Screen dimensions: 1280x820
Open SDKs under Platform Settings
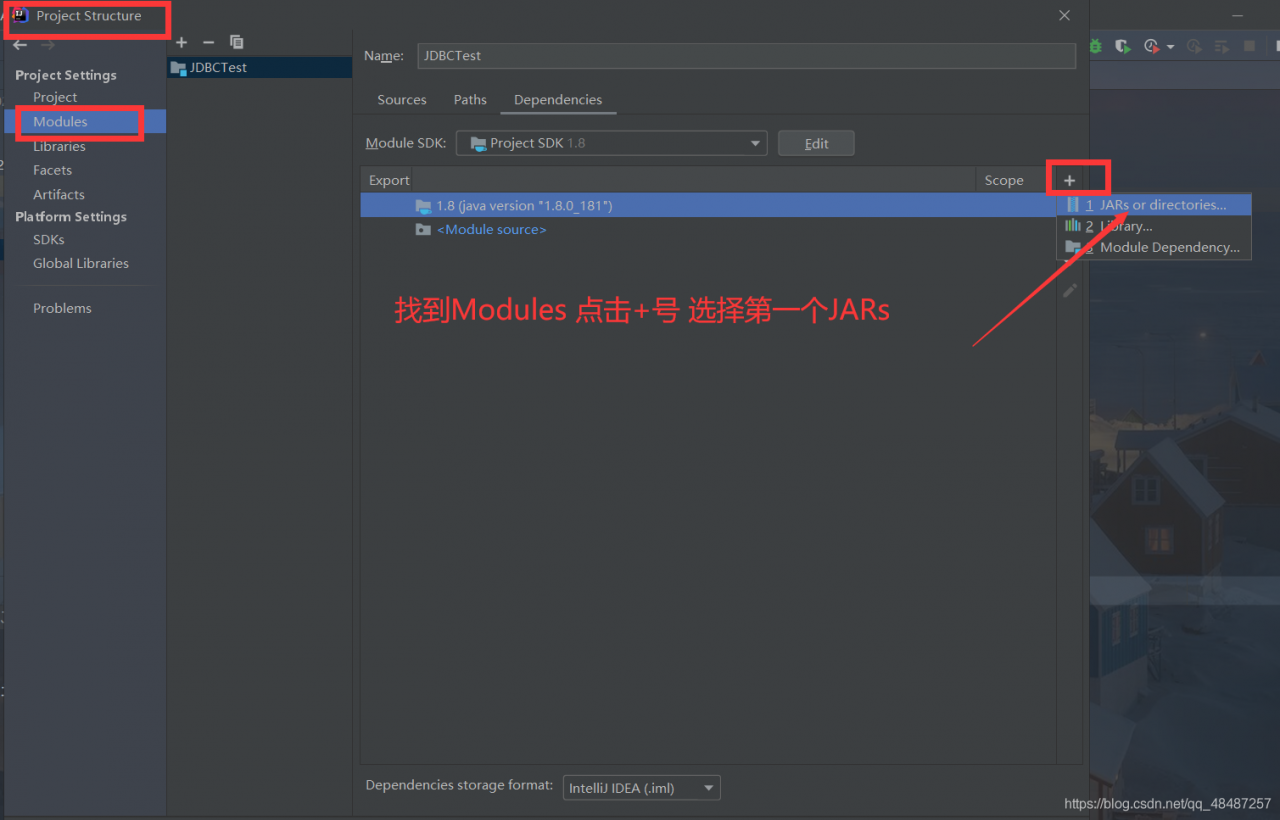(x=48, y=239)
